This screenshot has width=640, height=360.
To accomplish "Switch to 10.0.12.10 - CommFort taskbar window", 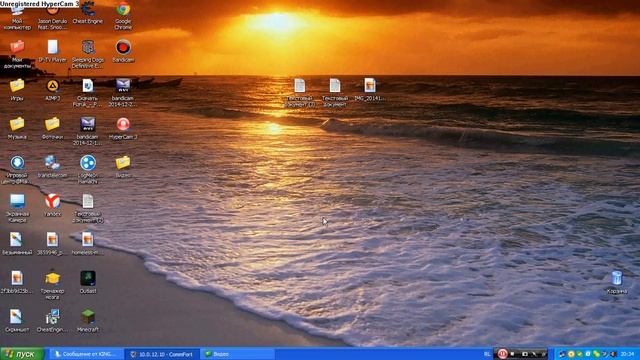I will tap(162, 354).
